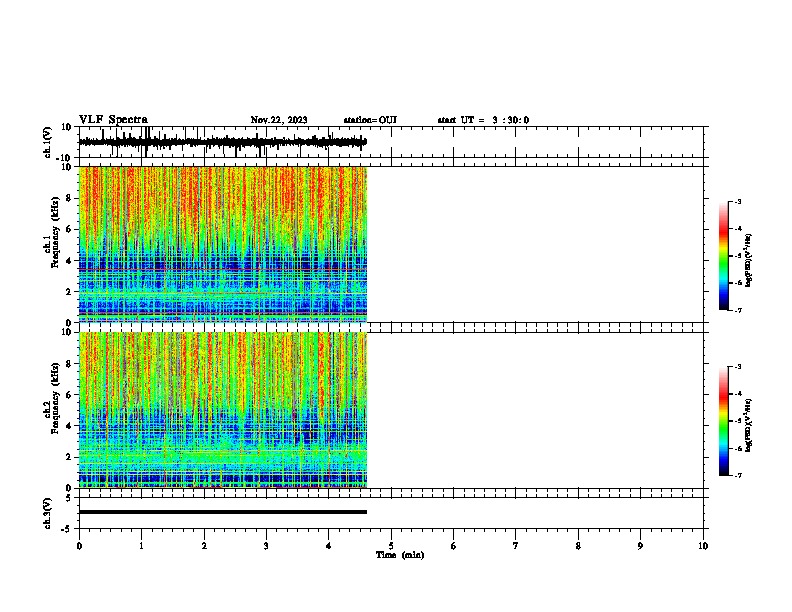Click the "ch.1(V)" axis label
Screen dimensions: 792x612
48,142
